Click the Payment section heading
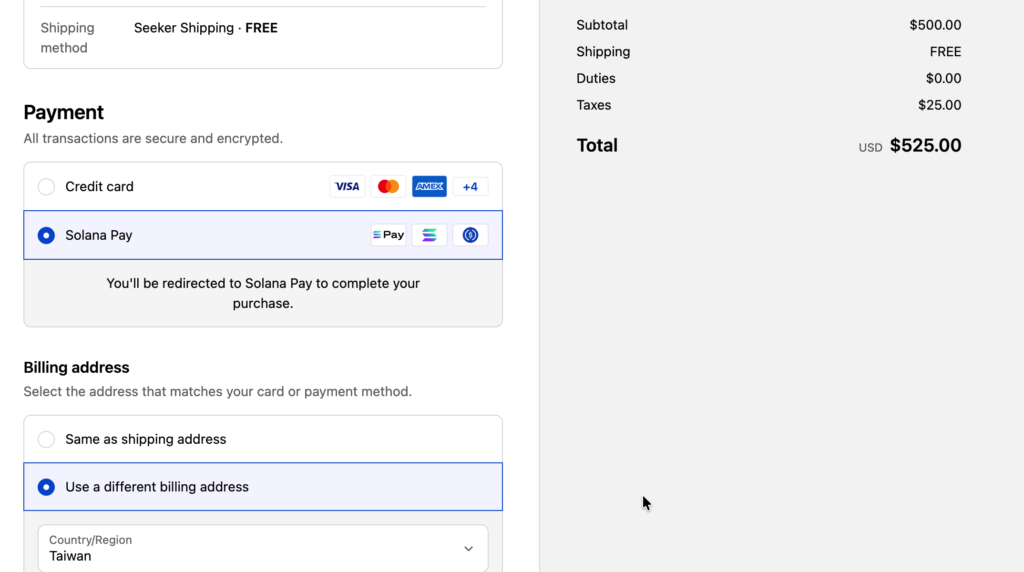 click(x=64, y=112)
